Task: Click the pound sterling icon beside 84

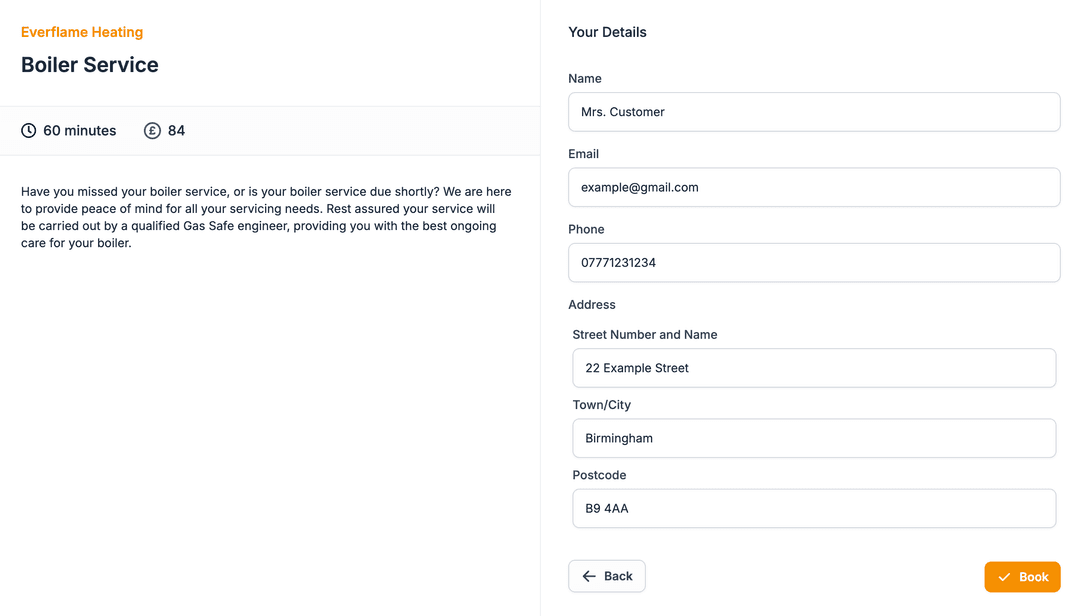Action: 151,130
